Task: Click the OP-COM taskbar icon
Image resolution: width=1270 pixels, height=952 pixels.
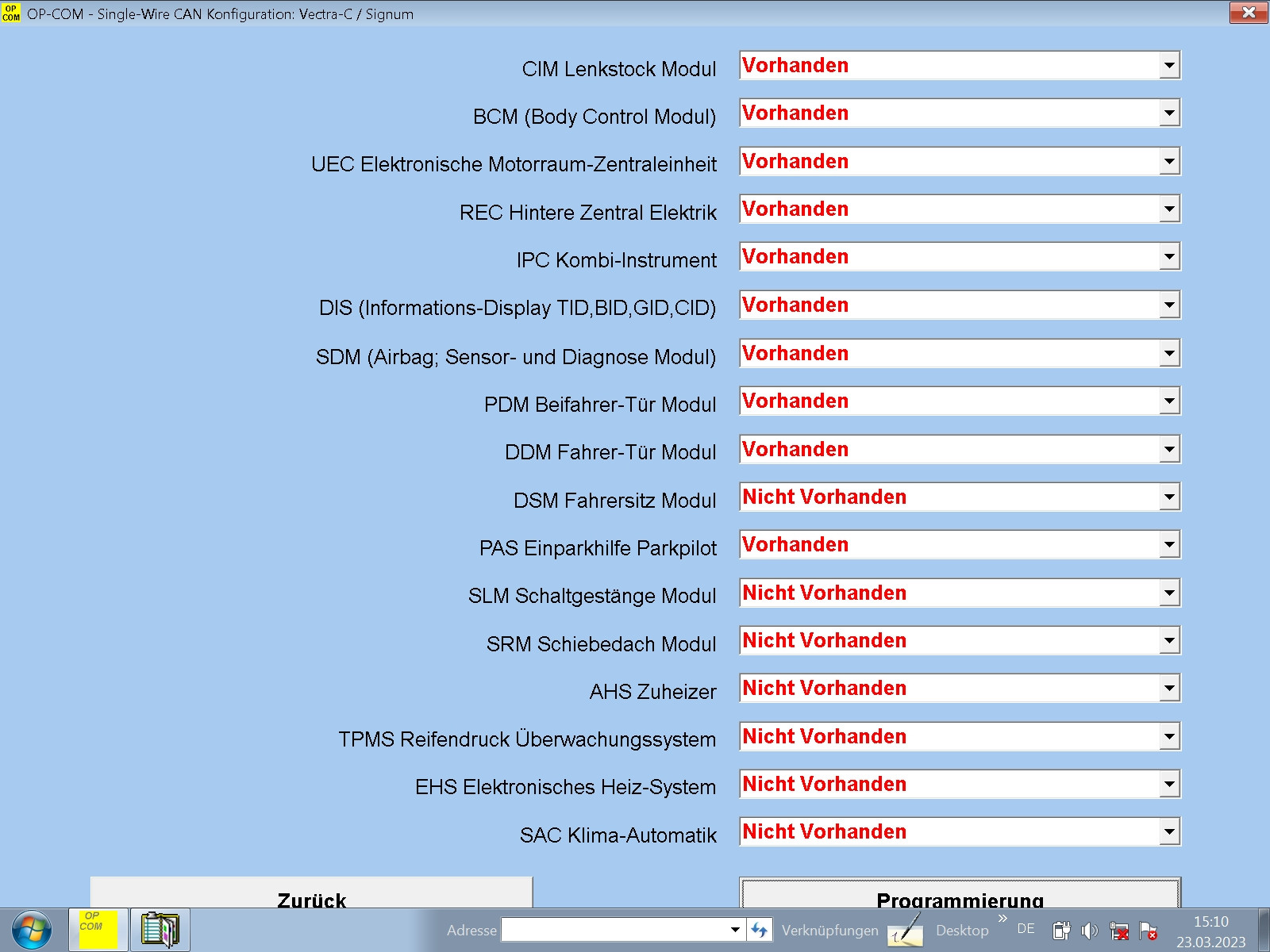Action: (98, 930)
